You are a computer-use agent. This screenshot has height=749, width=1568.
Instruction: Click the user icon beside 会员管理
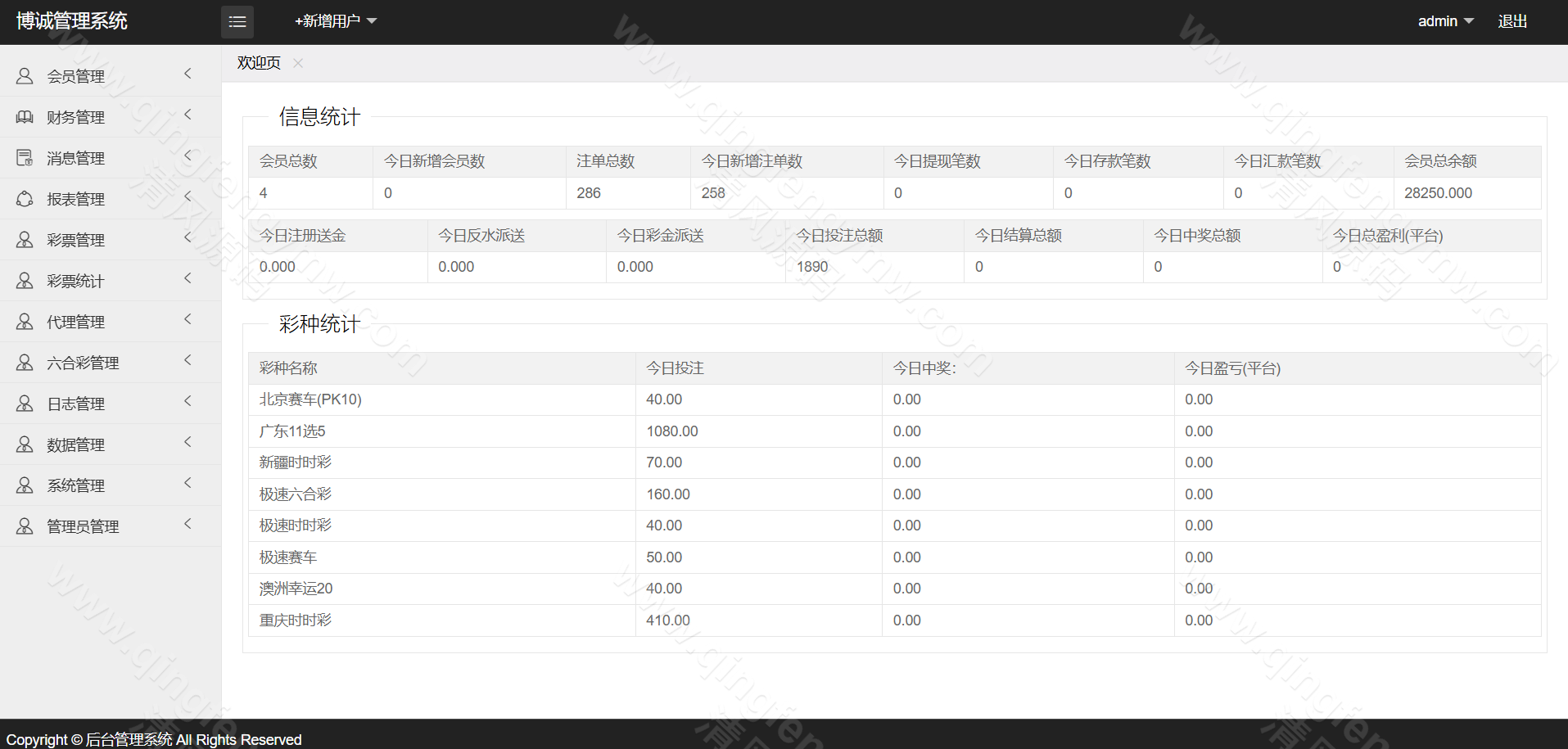point(25,76)
